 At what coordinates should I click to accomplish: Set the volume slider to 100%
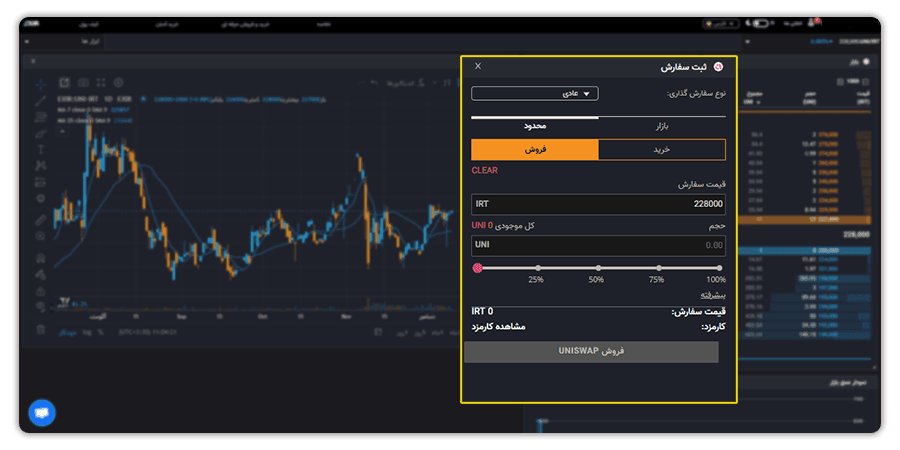click(x=719, y=268)
